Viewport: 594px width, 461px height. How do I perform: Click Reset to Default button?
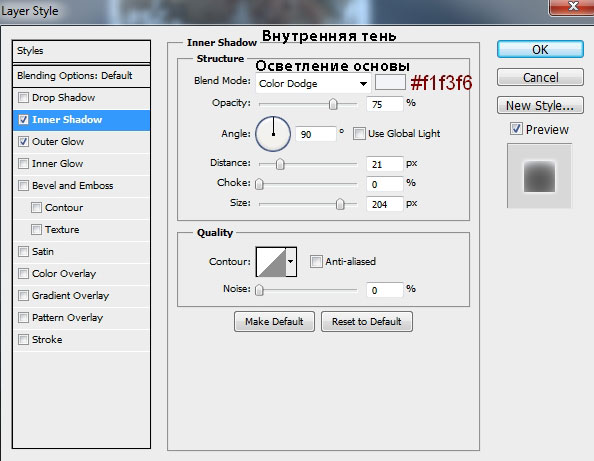[x=367, y=322]
